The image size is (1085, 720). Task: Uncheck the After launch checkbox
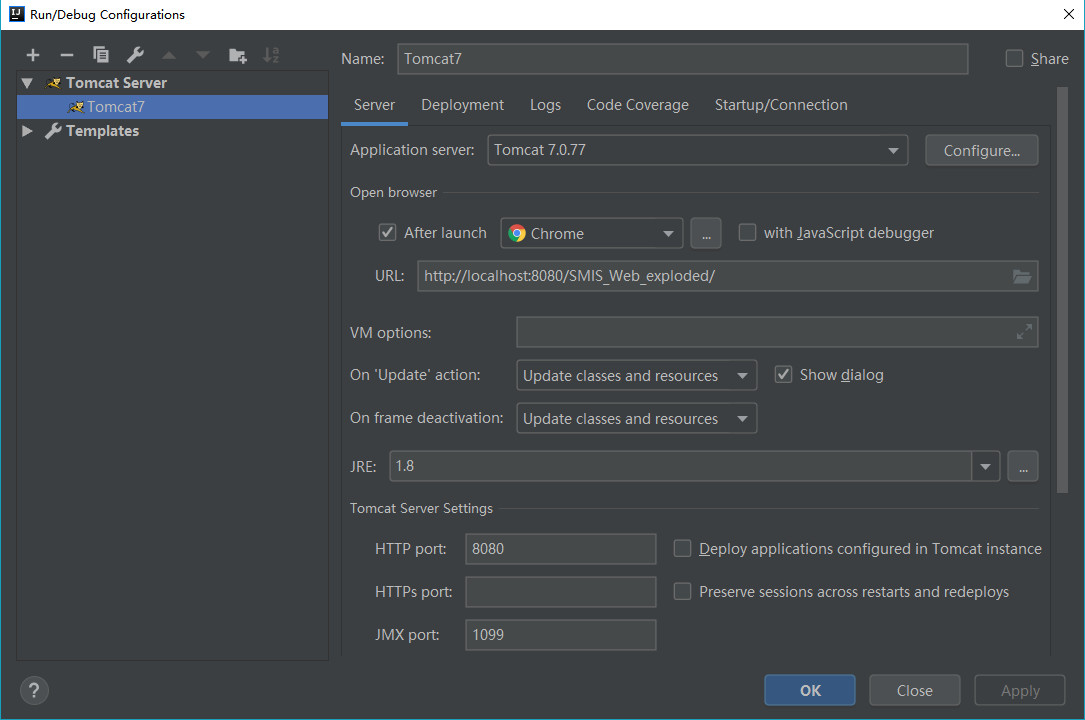click(387, 232)
